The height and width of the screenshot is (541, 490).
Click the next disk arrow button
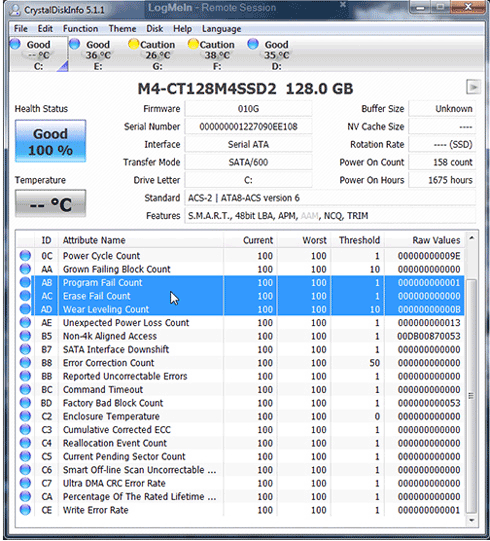point(473,87)
